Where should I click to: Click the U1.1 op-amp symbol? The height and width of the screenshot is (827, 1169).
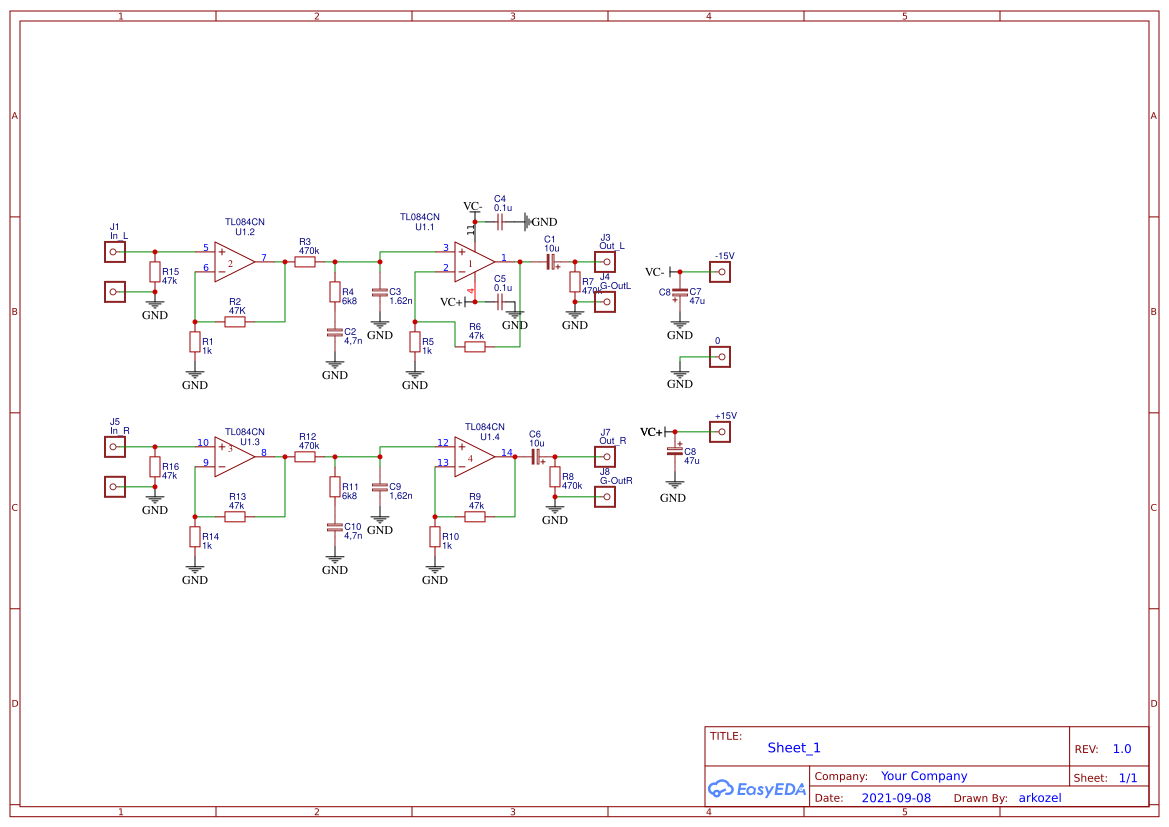pyautogui.click(x=474, y=262)
